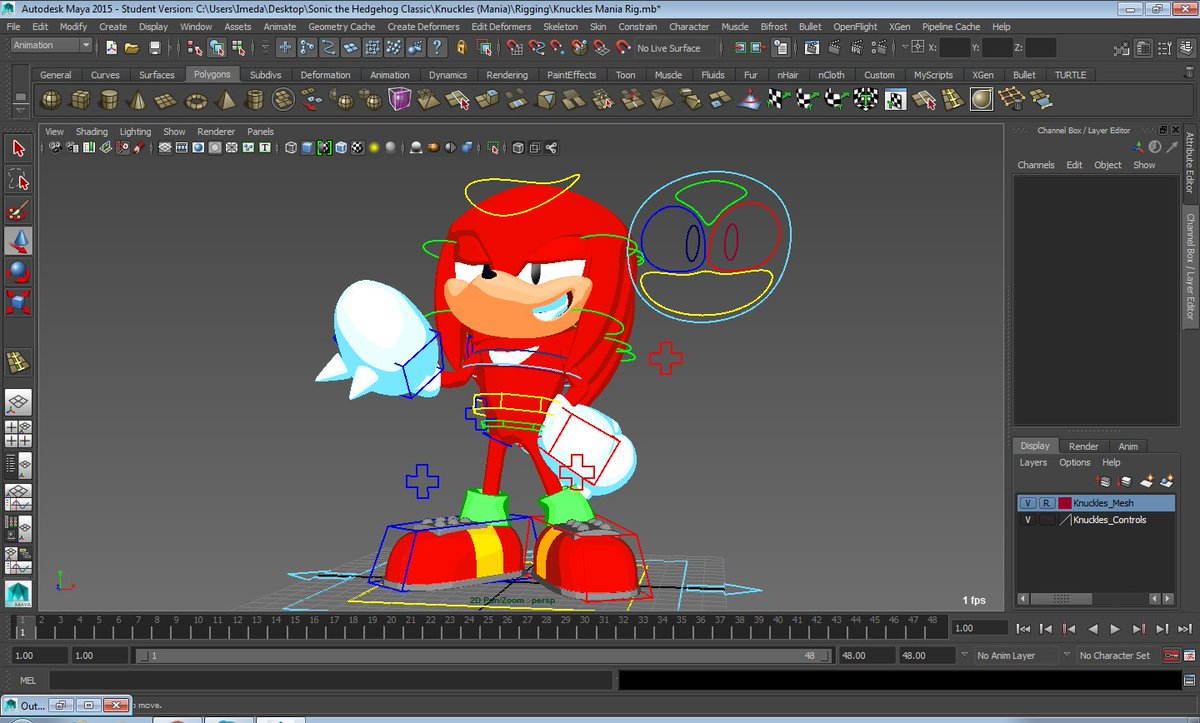Image resolution: width=1200 pixels, height=723 pixels.
Task: Open the Animation menu set dropdown
Action: click(x=51, y=46)
